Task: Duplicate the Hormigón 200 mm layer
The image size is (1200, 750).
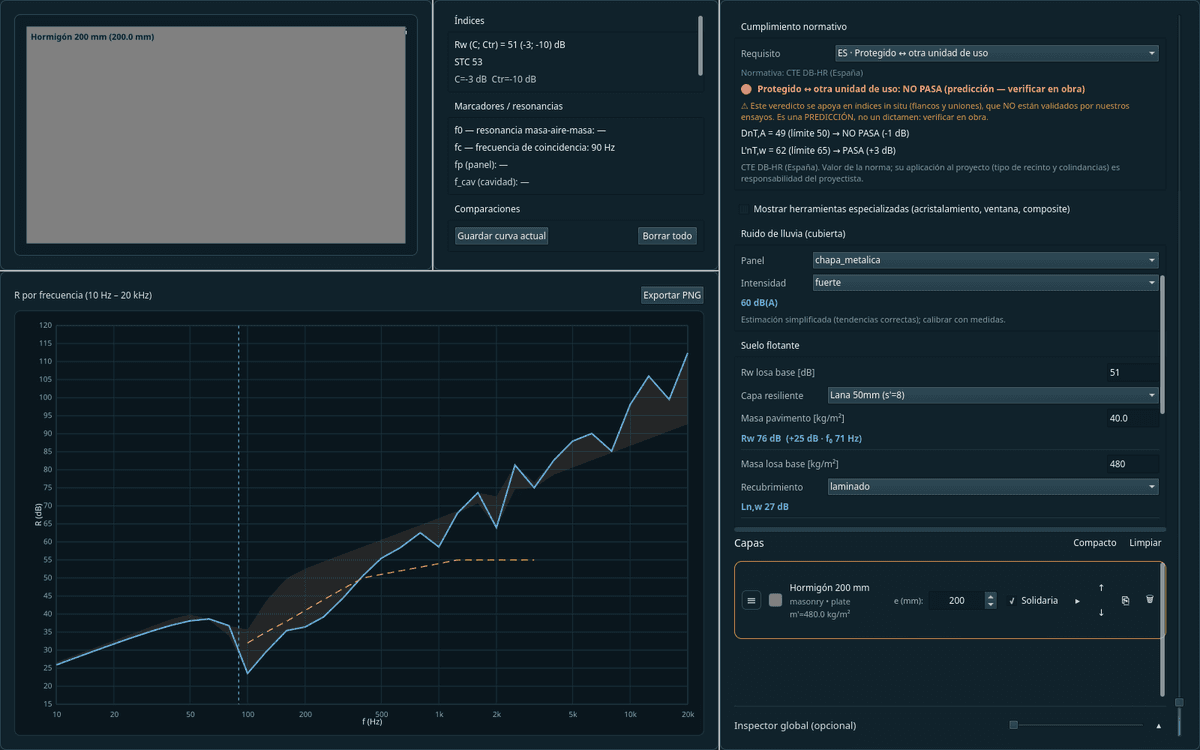Action: [x=1126, y=600]
